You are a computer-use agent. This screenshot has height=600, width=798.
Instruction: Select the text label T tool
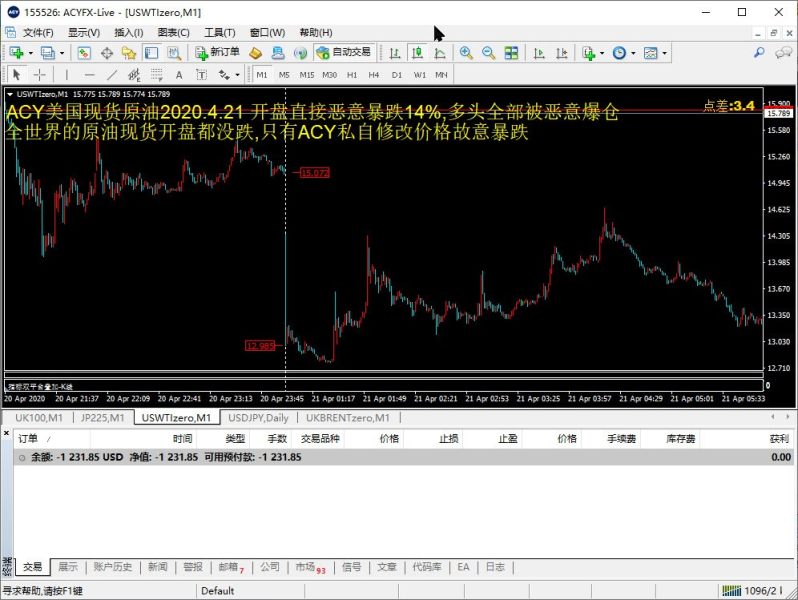click(202, 75)
